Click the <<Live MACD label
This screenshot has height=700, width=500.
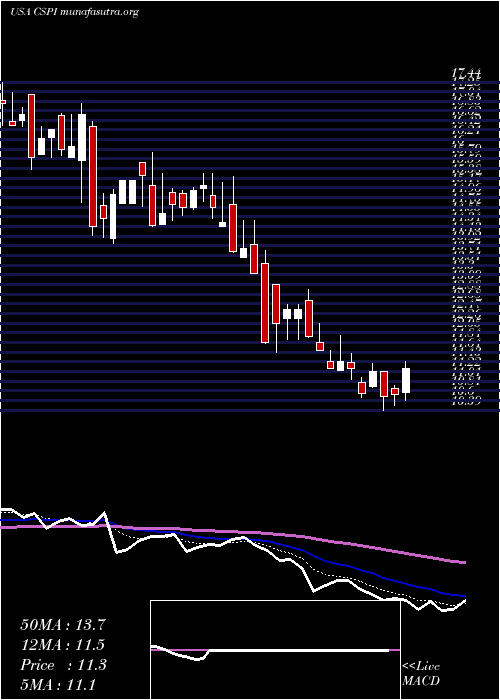(x=421, y=674)
